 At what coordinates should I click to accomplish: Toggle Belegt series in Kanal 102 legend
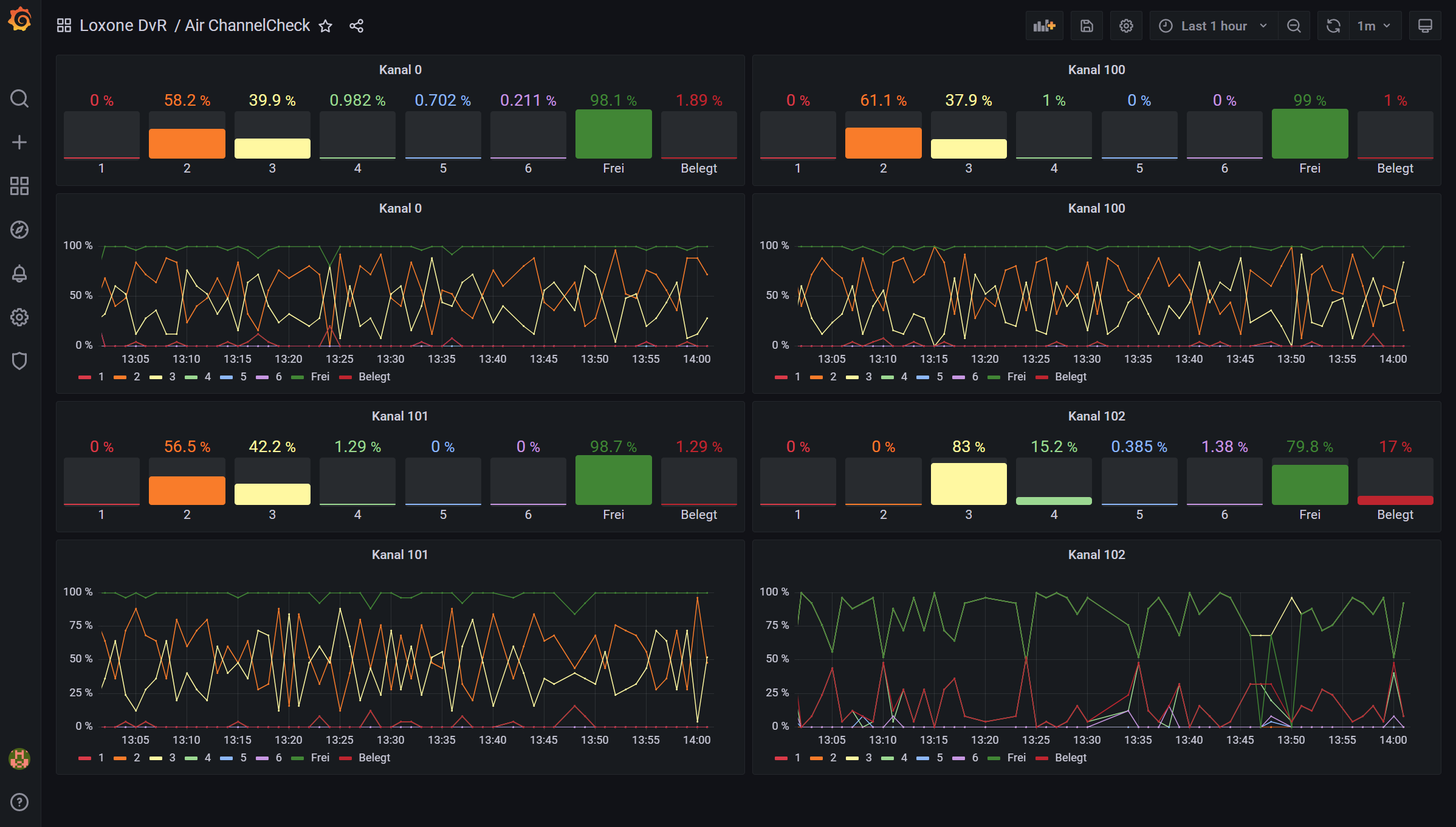coord(1070,758)
